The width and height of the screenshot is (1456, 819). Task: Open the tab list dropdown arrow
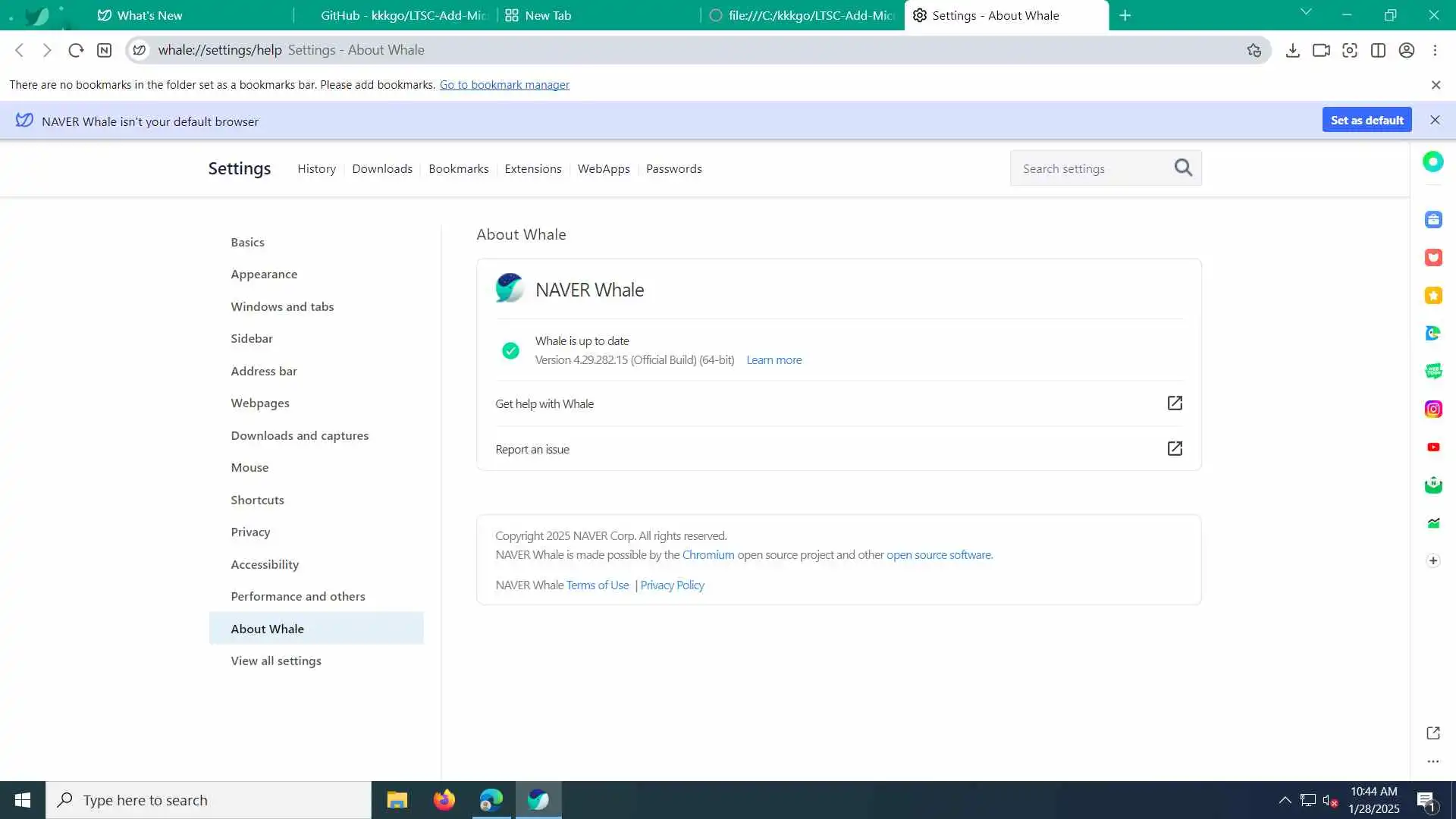point(1306,12)
